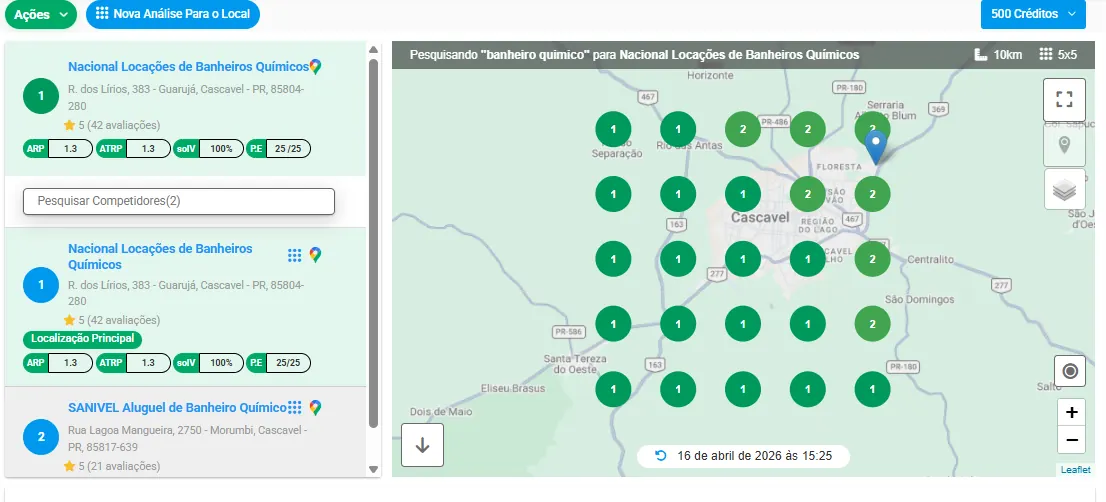Open Google Maps icon in Localização Principal card
The image size is (1106, 502).
(x=315, y=255)
